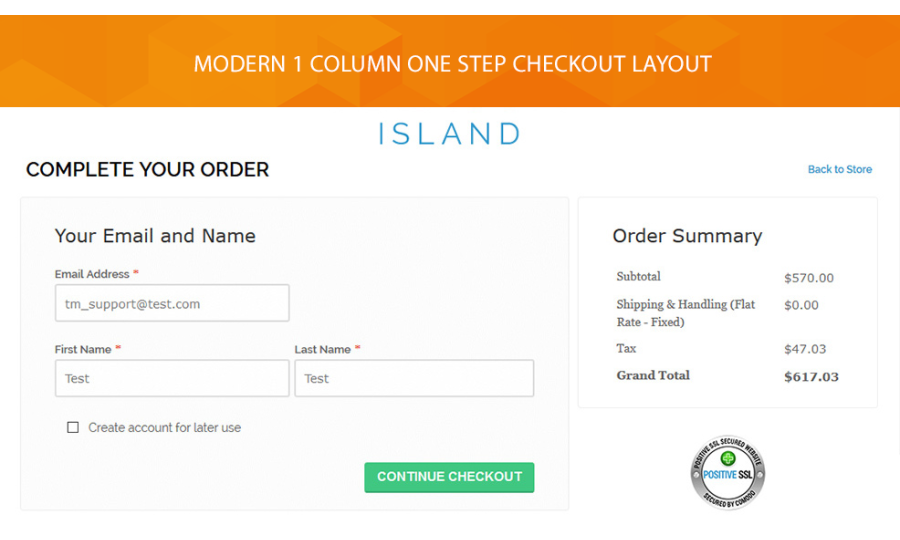Click the Last Name field label

pos(322,349)
